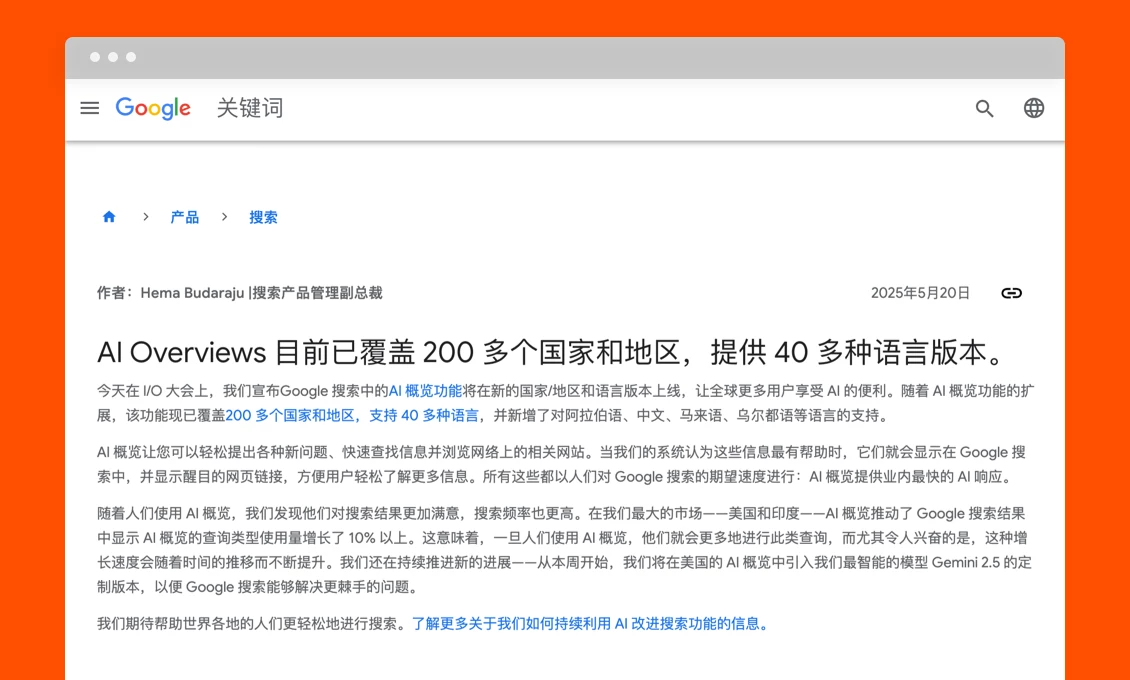The width and height of the screenshot is (1130, 680).
Task: Navigate to the 搜索 breadcrumb
Action: pos(263,217)
